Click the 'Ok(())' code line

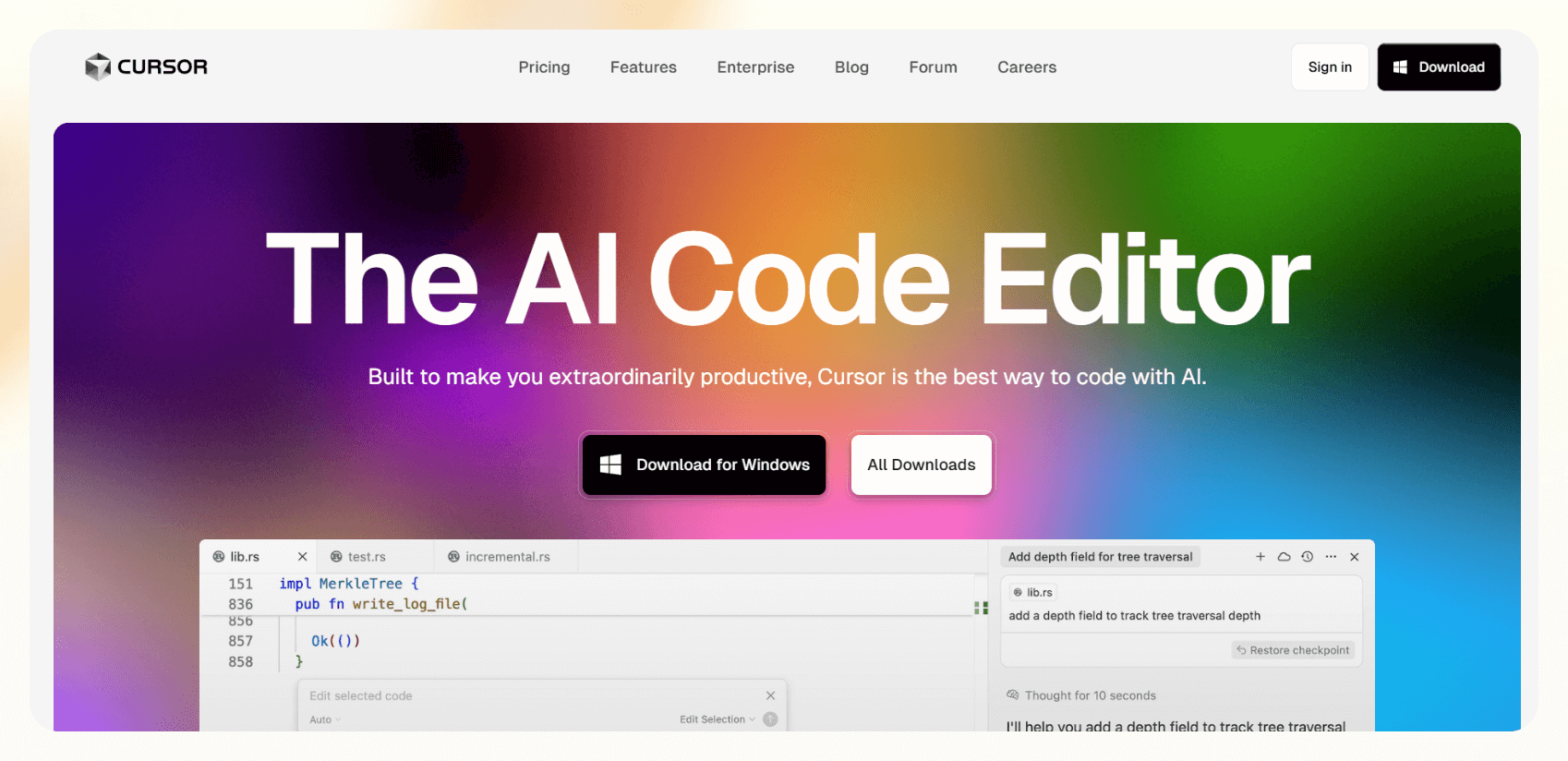(x=335, y=641)
